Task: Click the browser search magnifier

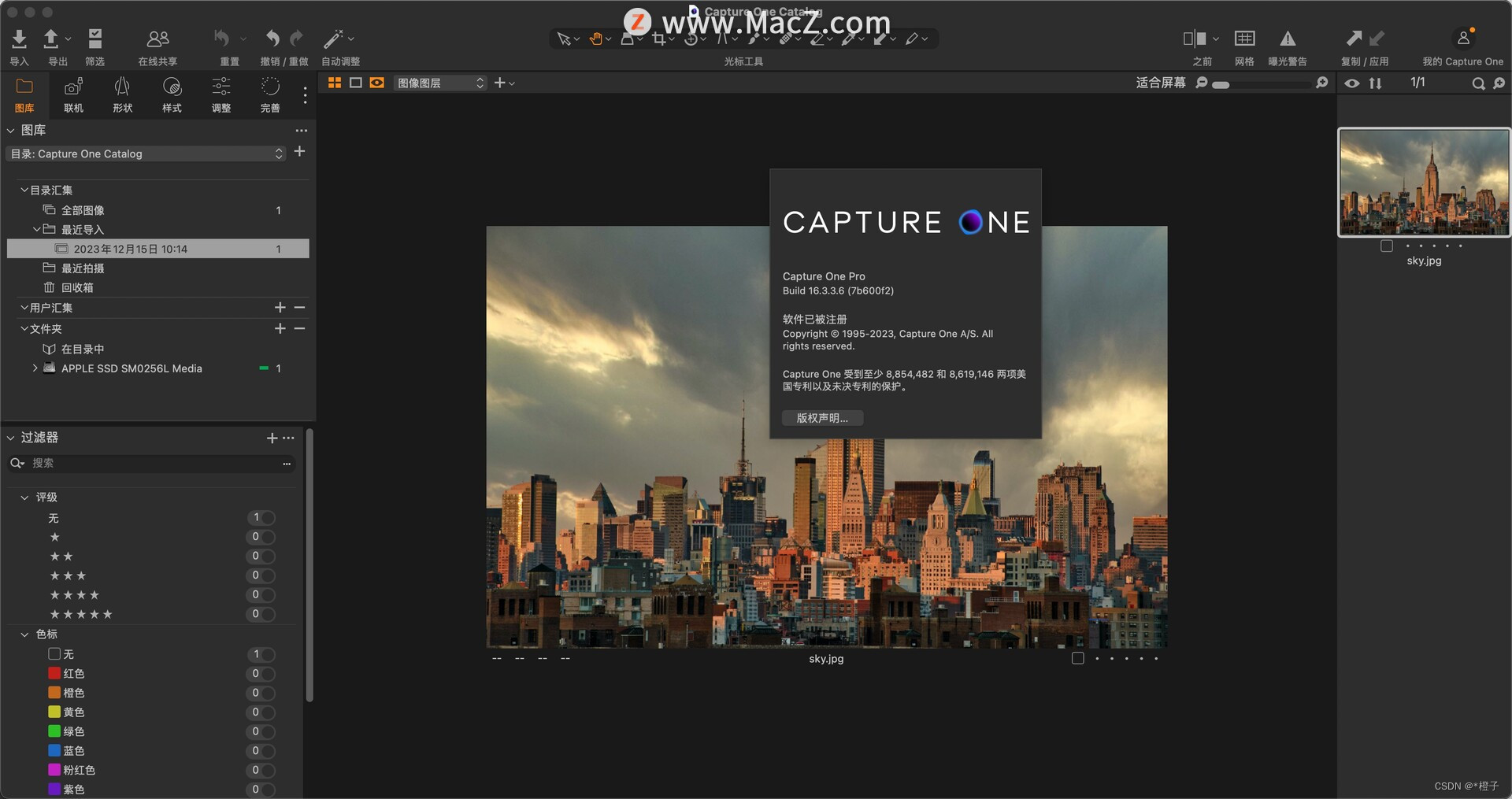Action: tap(1478, 83)
